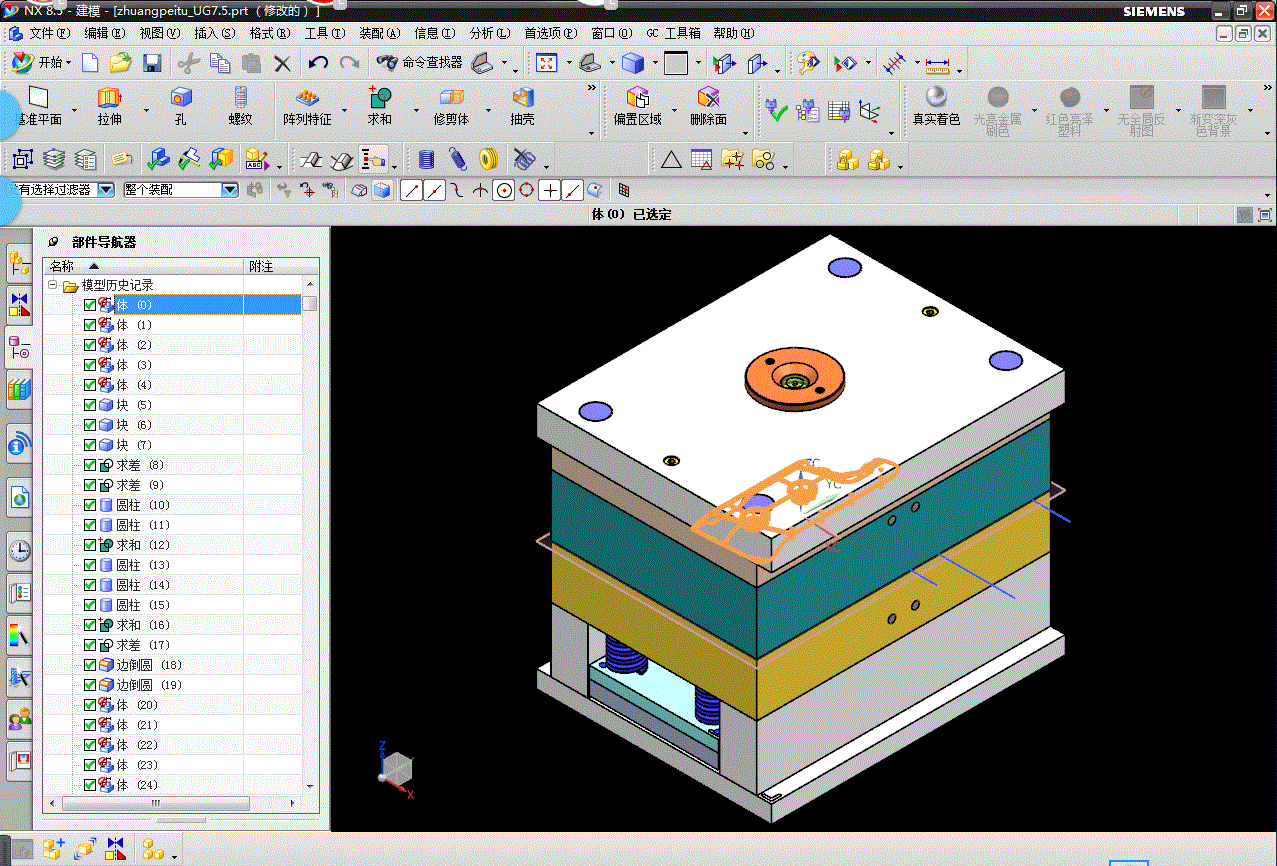This screenshot has width=1277, height=866.
Task: Click the navigator vertical scrollbar down arrow
Action: tap(310, 786)
